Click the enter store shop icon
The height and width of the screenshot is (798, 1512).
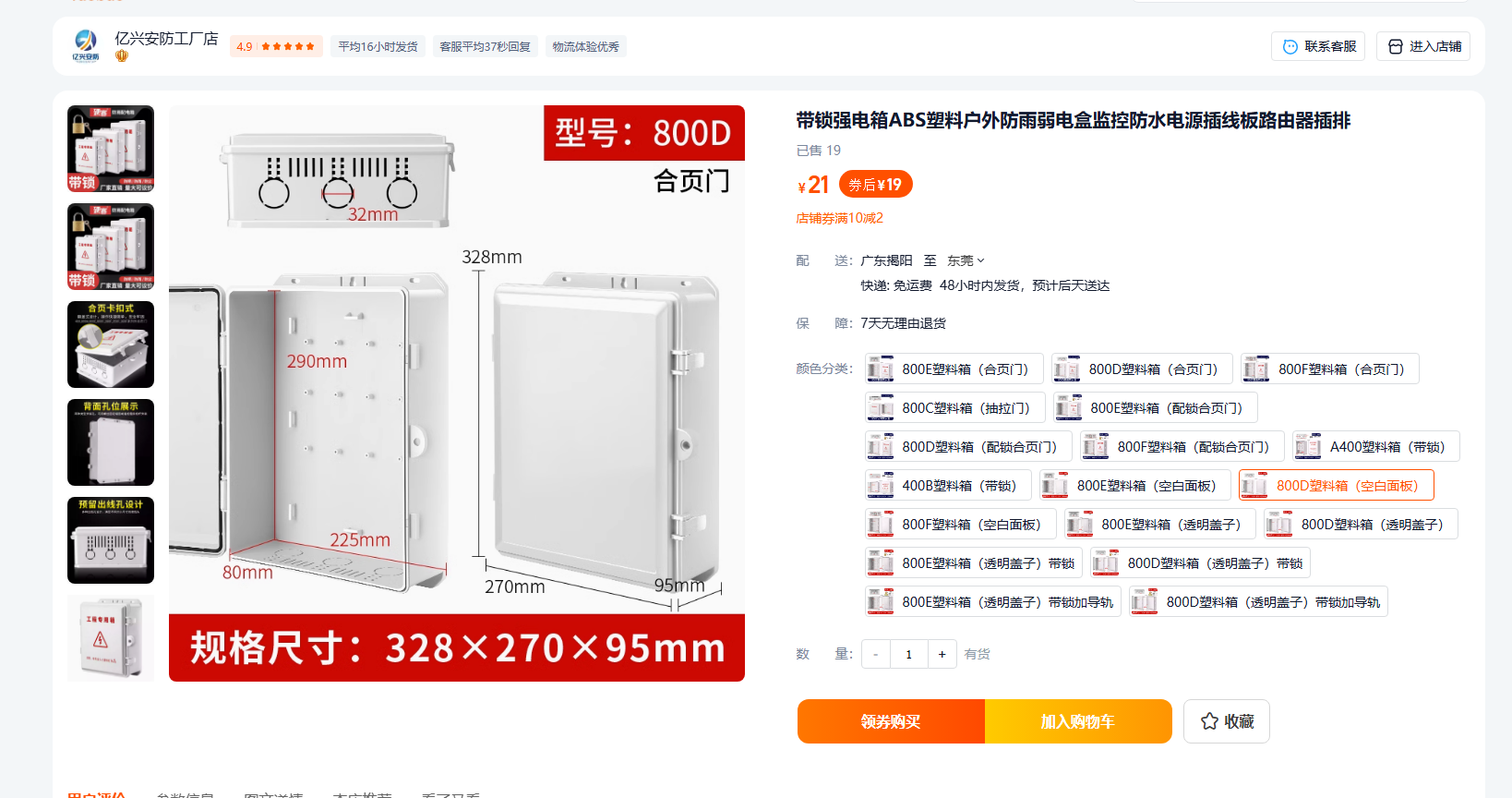click(x=1396, y=46)
